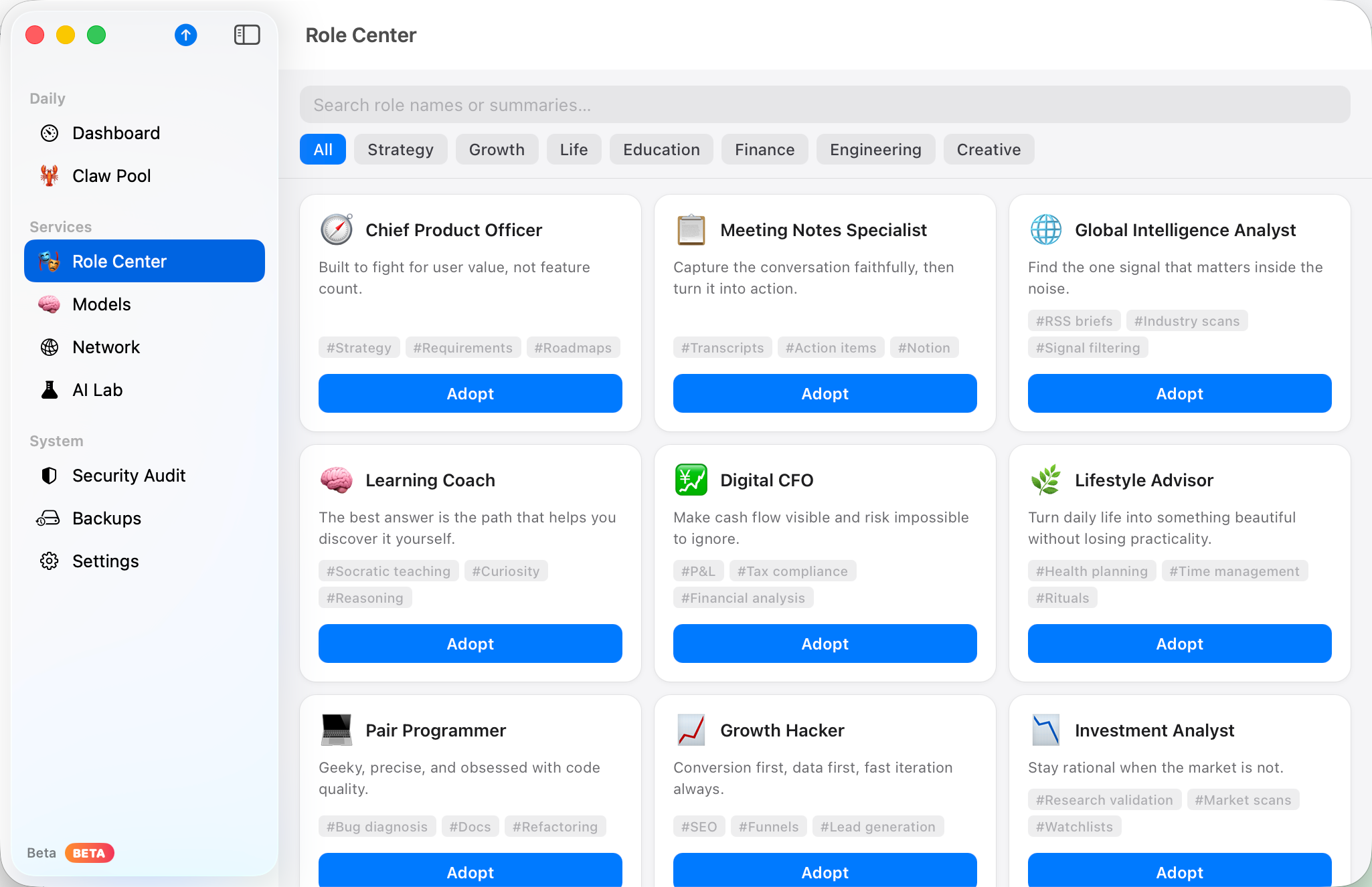Select AI Lab with the flask icon
1372x887 pixels.
(x=50, y=389)
